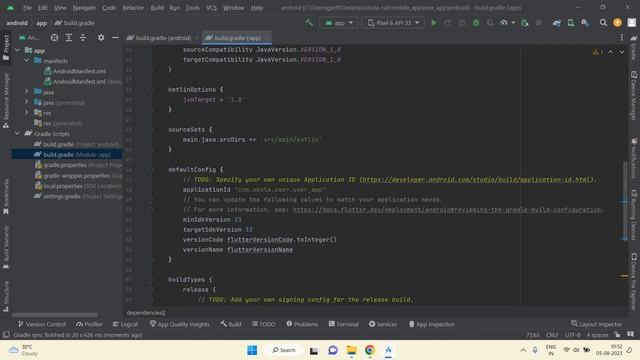Image resolution: width=640 pixels, height=360 pixels.
Task: Toggle Project tool window button
Action: 6,47
